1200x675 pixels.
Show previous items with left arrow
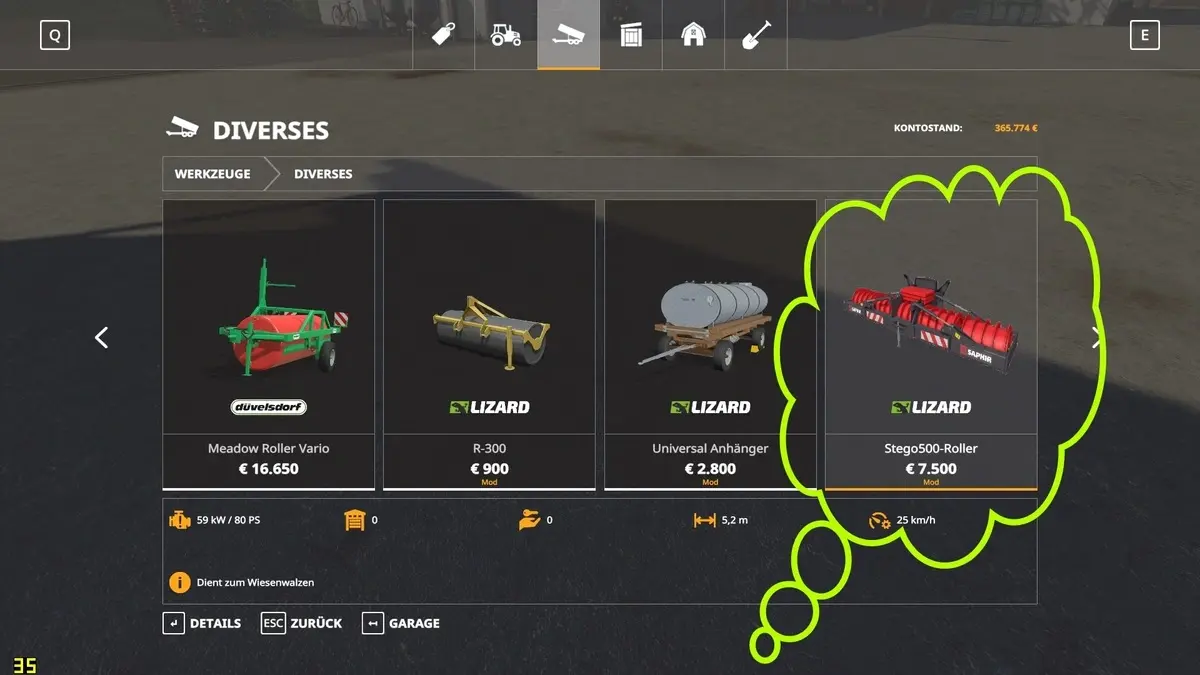coord(101,338)
